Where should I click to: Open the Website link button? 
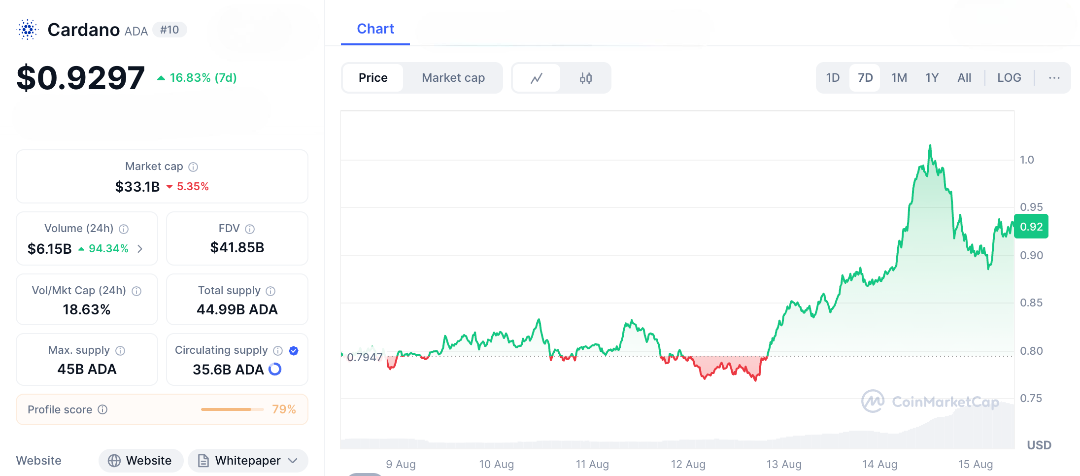click(x=141, y=460)
